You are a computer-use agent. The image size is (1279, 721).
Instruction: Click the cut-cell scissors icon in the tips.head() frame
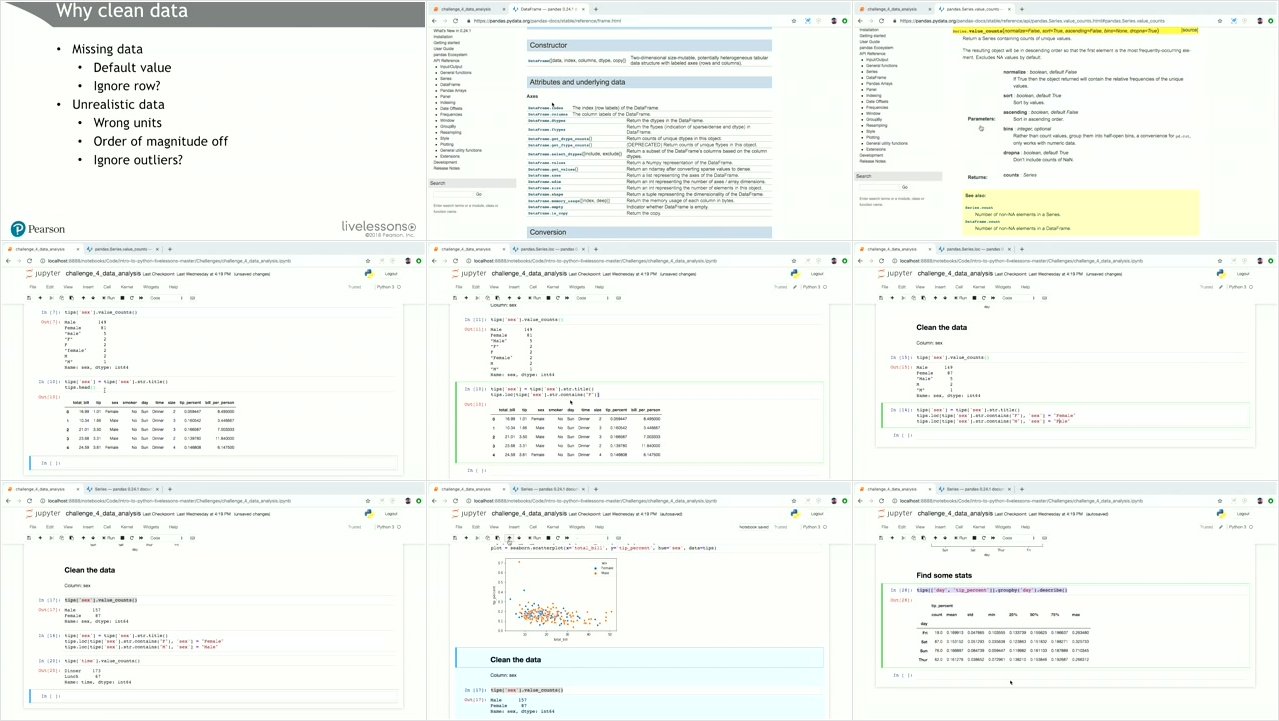[51, 298]
